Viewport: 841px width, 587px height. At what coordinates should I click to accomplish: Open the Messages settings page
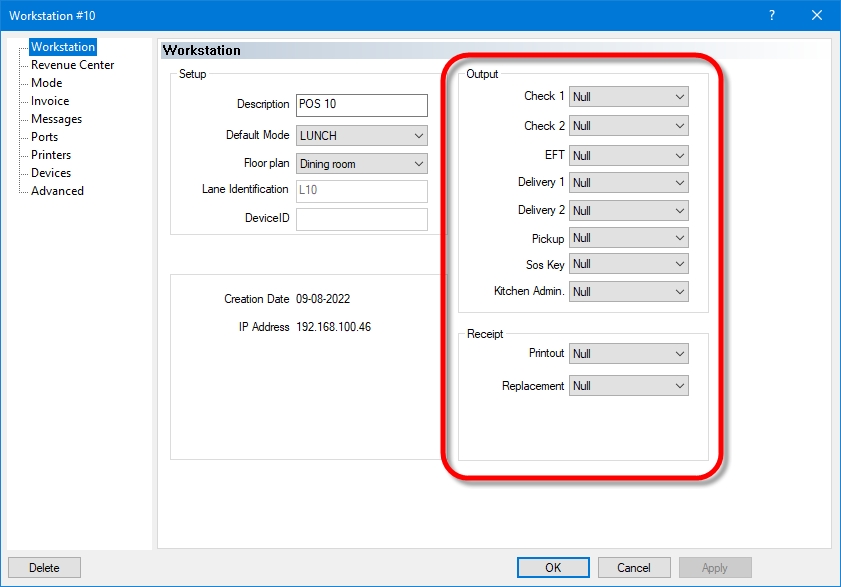pyautogui.click(x=56, y=119)
